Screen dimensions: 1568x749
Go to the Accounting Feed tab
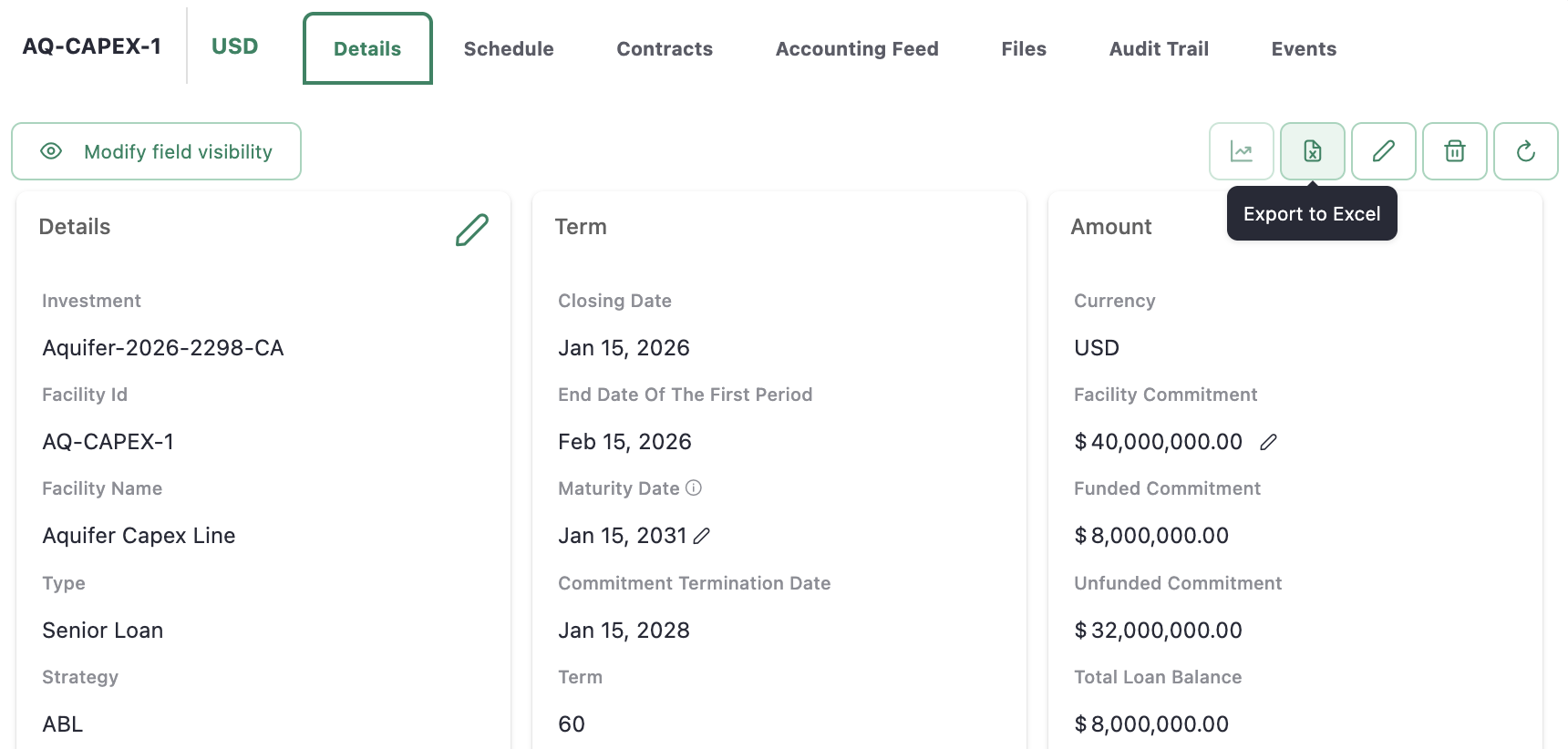857,49
